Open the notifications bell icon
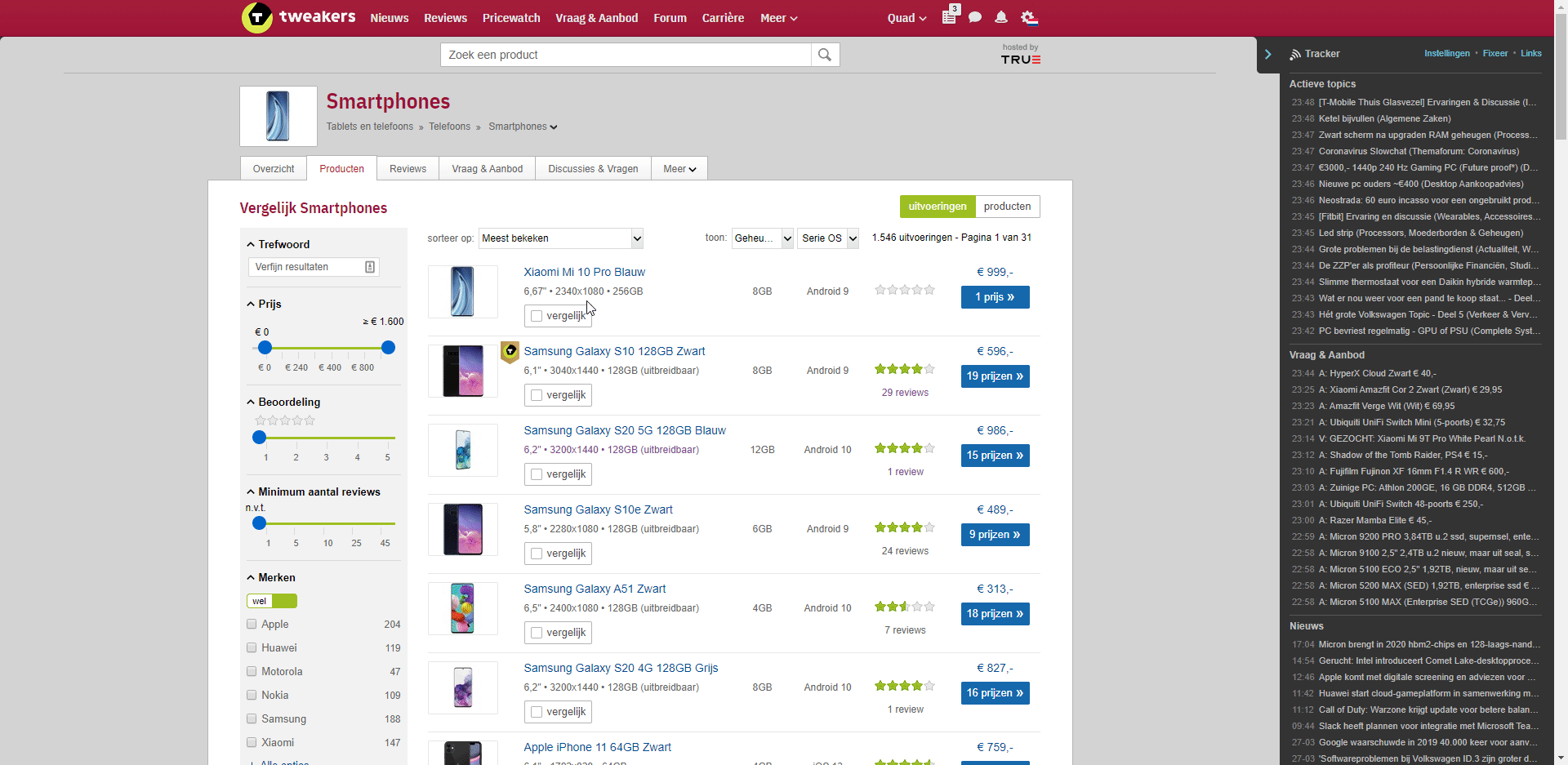The height and width of the screenshot is (765, 1568). coord(1001,17)
